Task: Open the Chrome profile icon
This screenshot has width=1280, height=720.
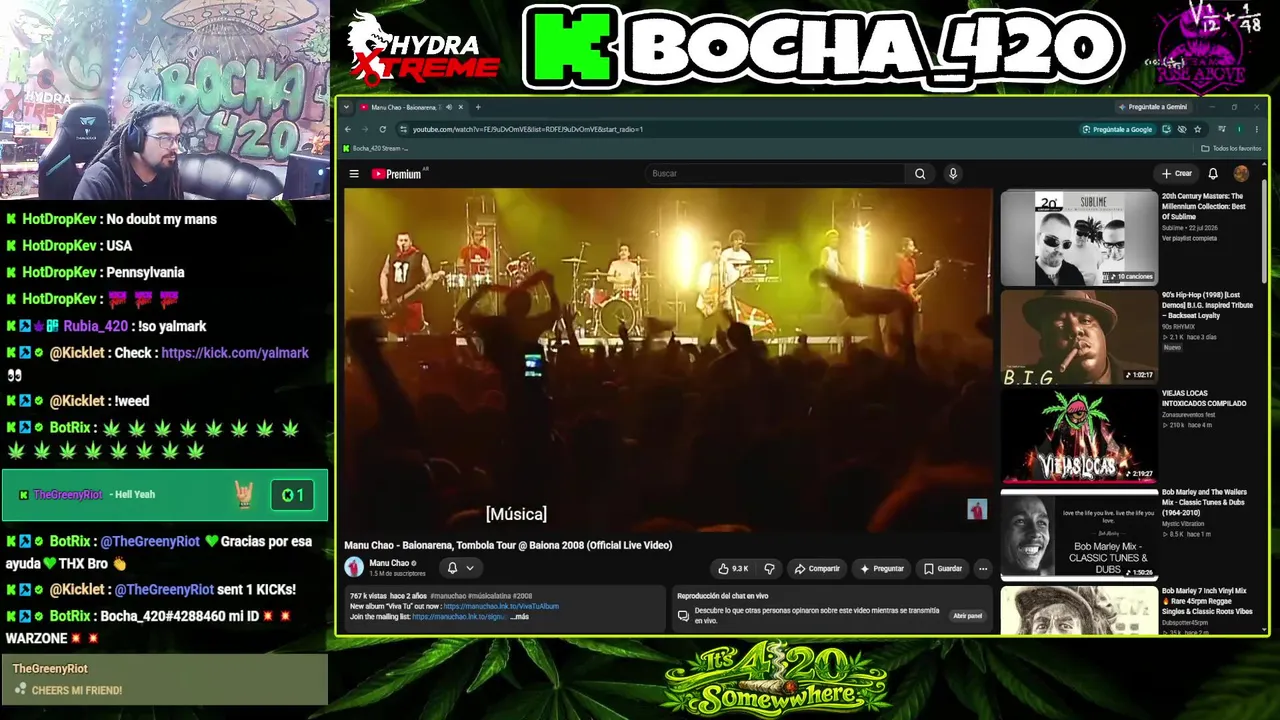Action: (1240, 129)
